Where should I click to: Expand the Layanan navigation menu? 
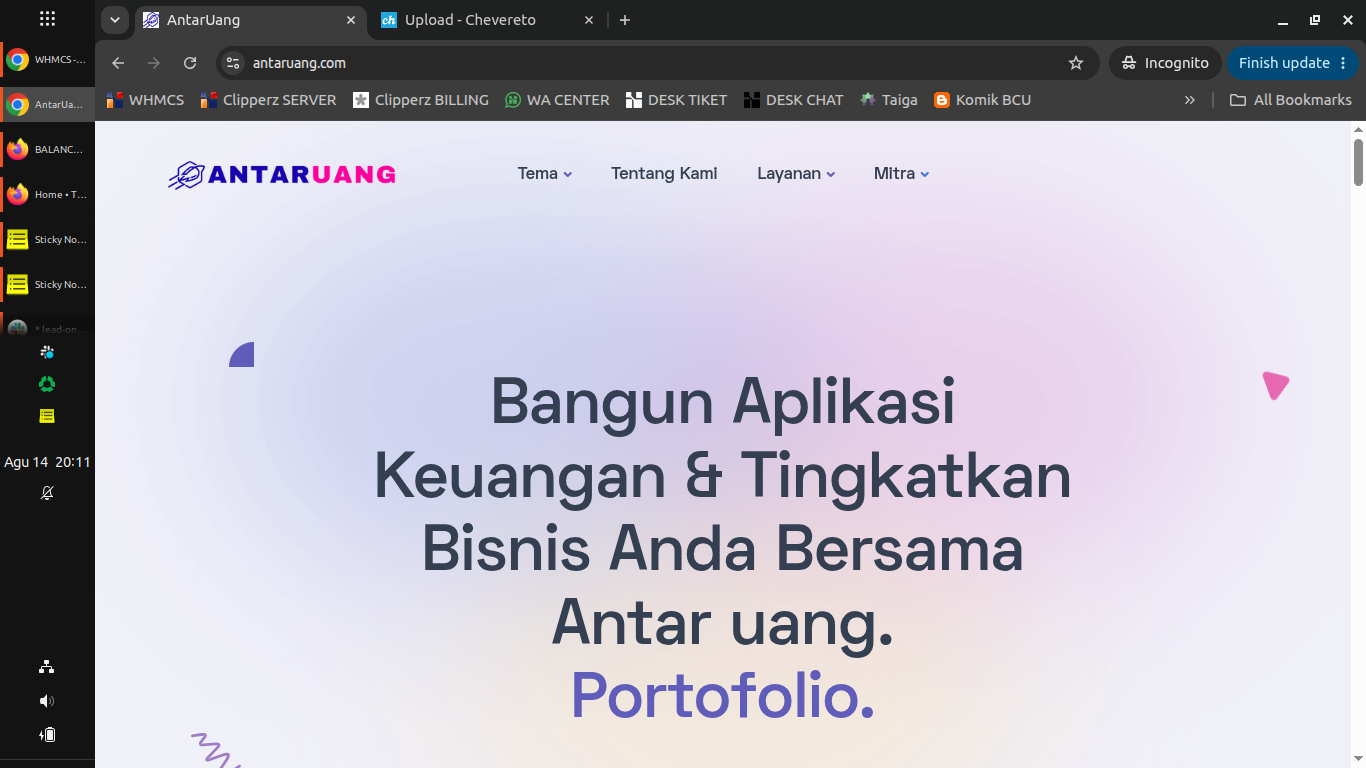tap(796, 174)
